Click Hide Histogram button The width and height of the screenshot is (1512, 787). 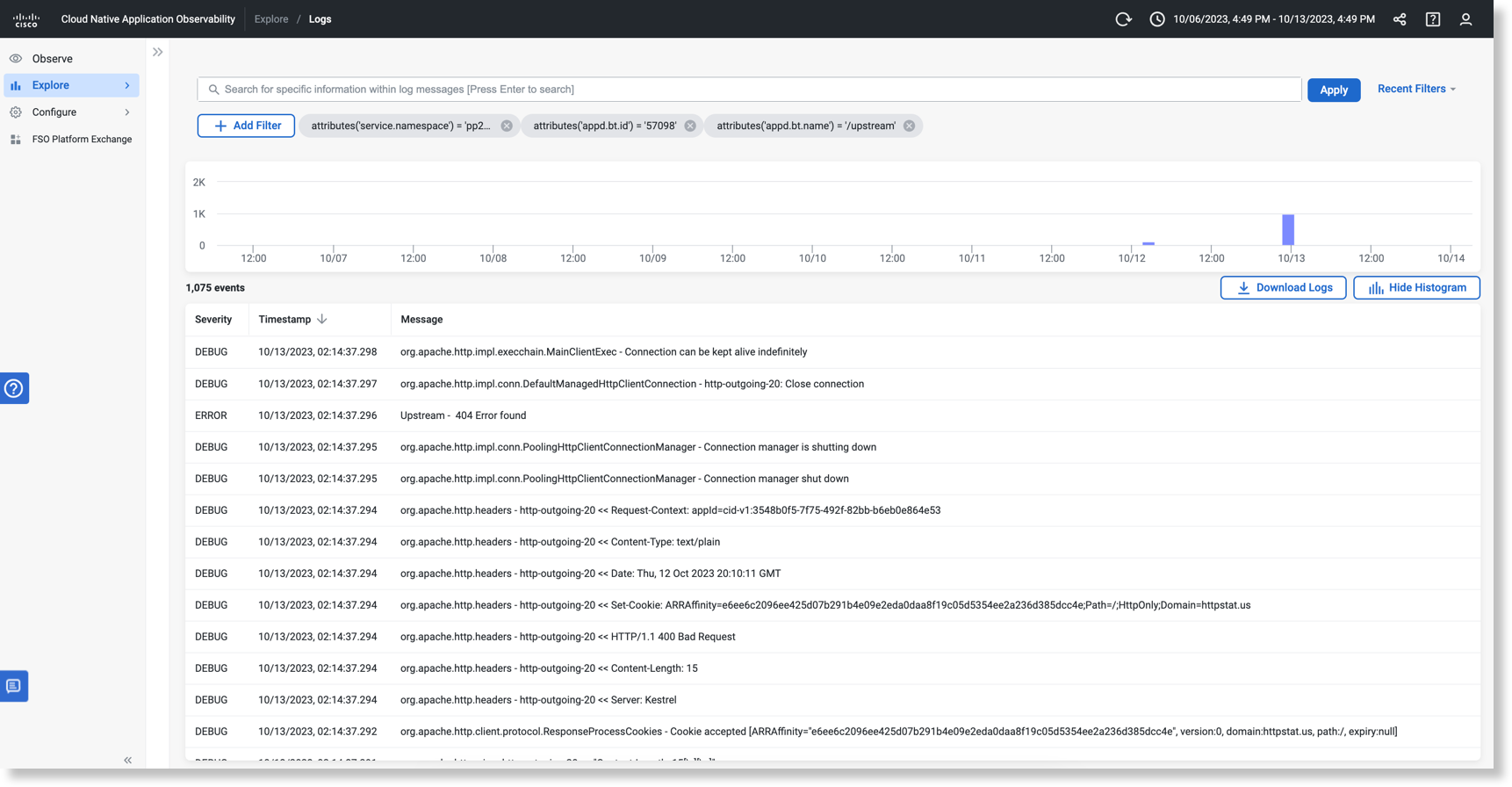click(x=1416, y=288)
